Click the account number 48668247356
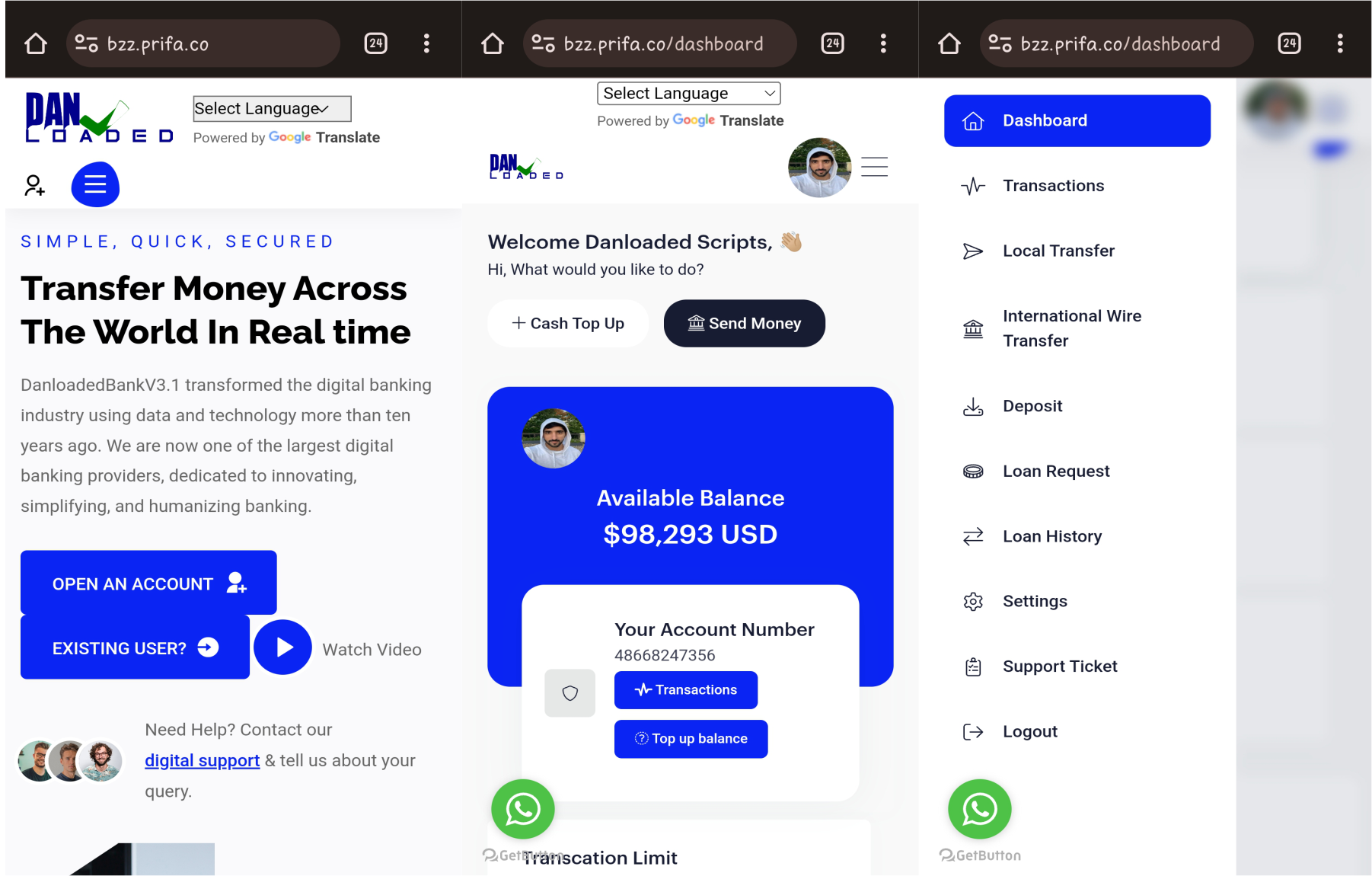 pos(665,656)
